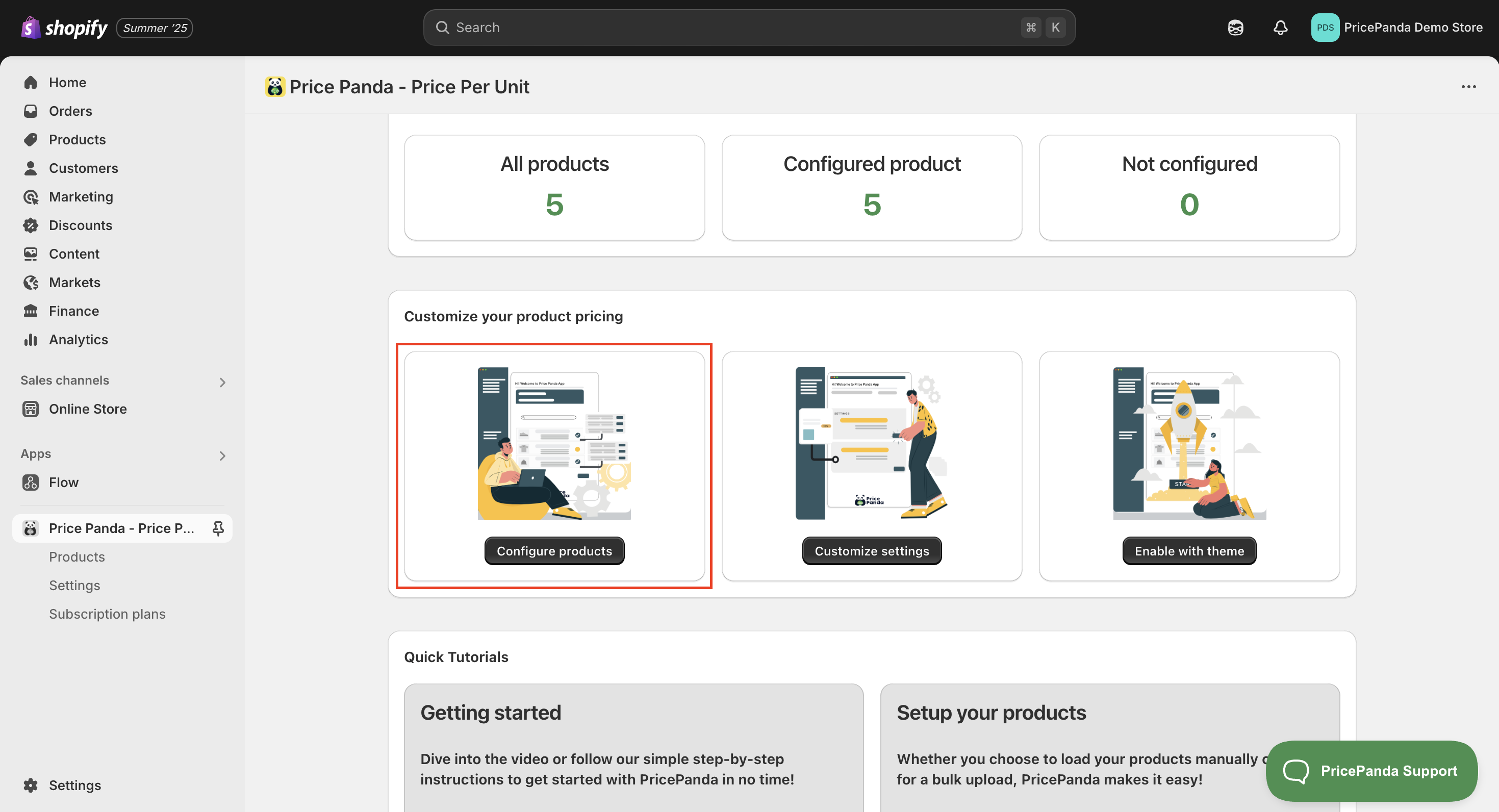1499x812 pixels.
Task: Click the Configure products button
Action: click(554, 551)
